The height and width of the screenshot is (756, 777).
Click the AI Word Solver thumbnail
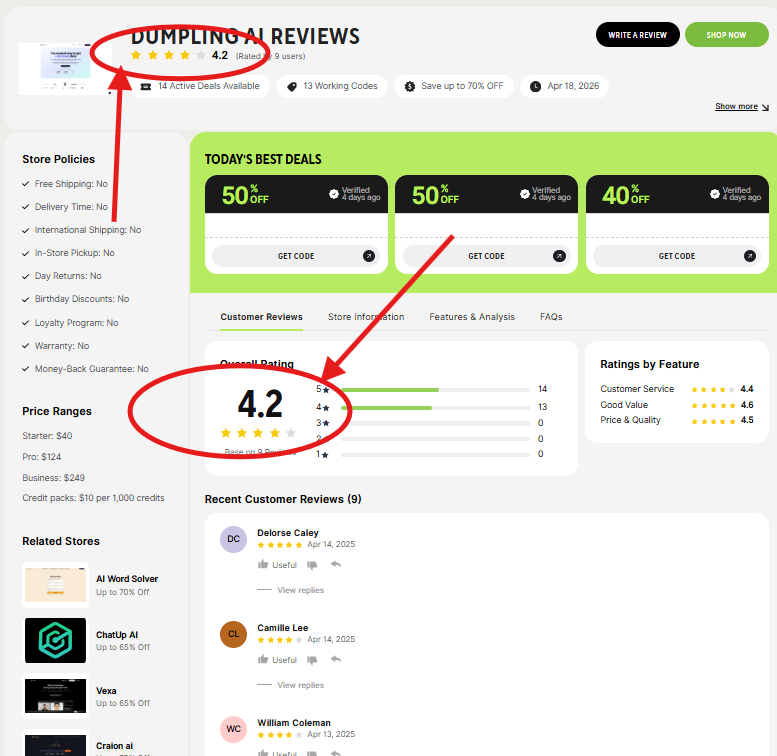click(x=56, y=585)
